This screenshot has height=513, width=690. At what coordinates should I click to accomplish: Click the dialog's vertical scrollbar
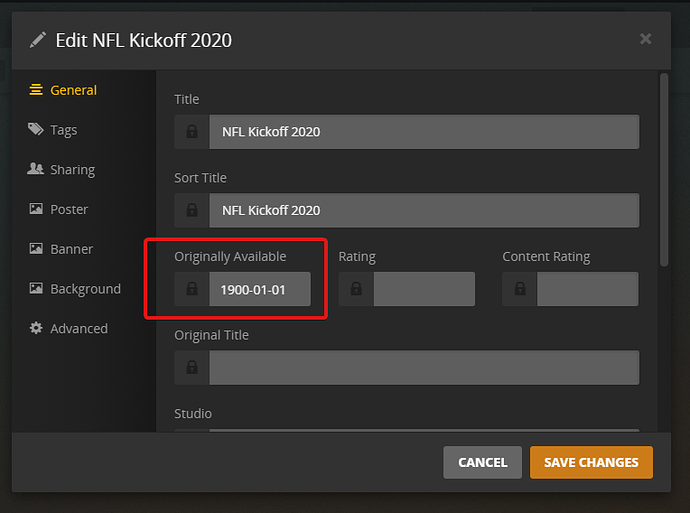(x=663, y=170)
